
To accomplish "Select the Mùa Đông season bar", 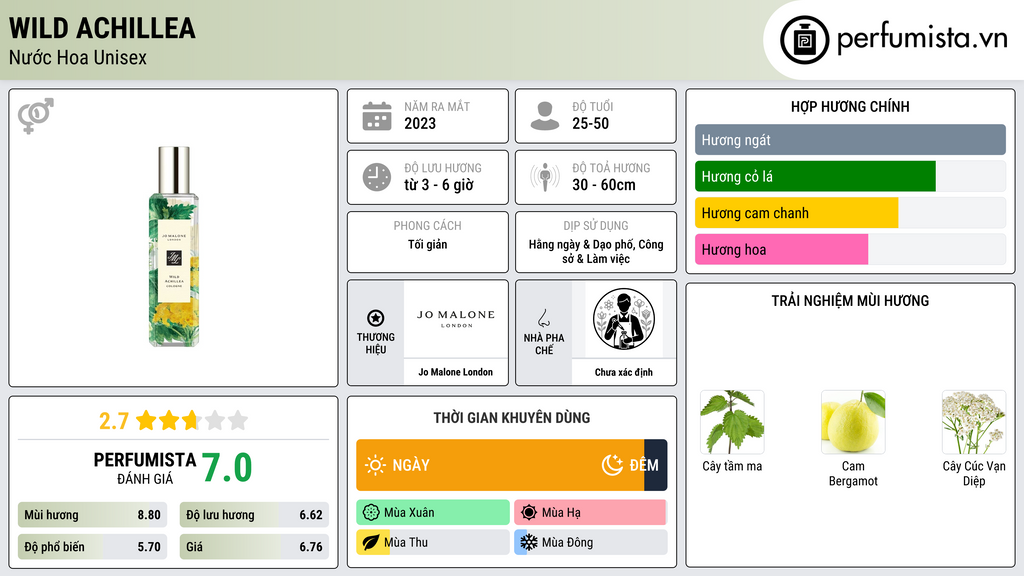I will pos(590,542).
